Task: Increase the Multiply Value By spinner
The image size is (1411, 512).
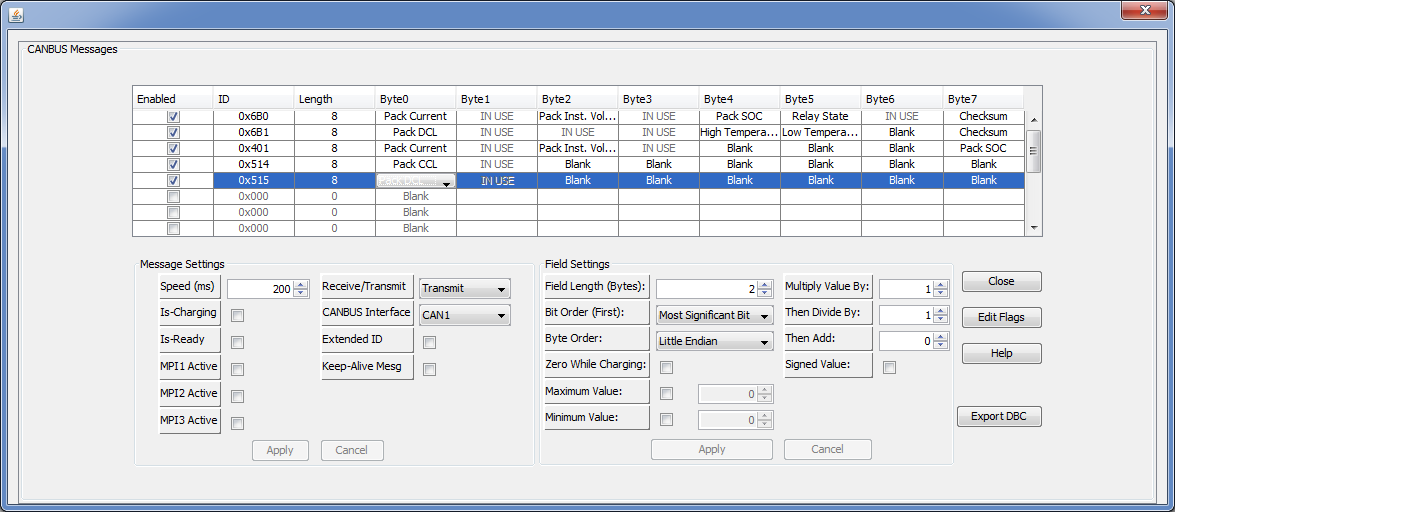Action: [x=942, y=285]
